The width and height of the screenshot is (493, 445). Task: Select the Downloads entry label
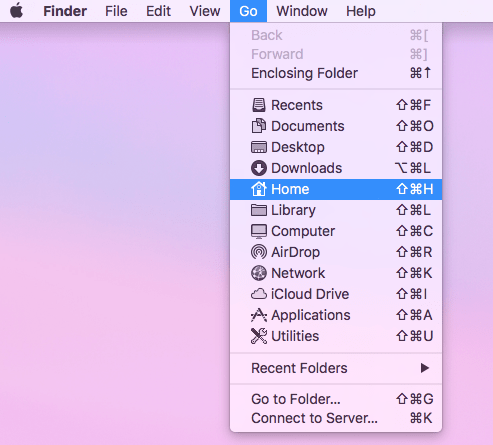pos(307,168)
